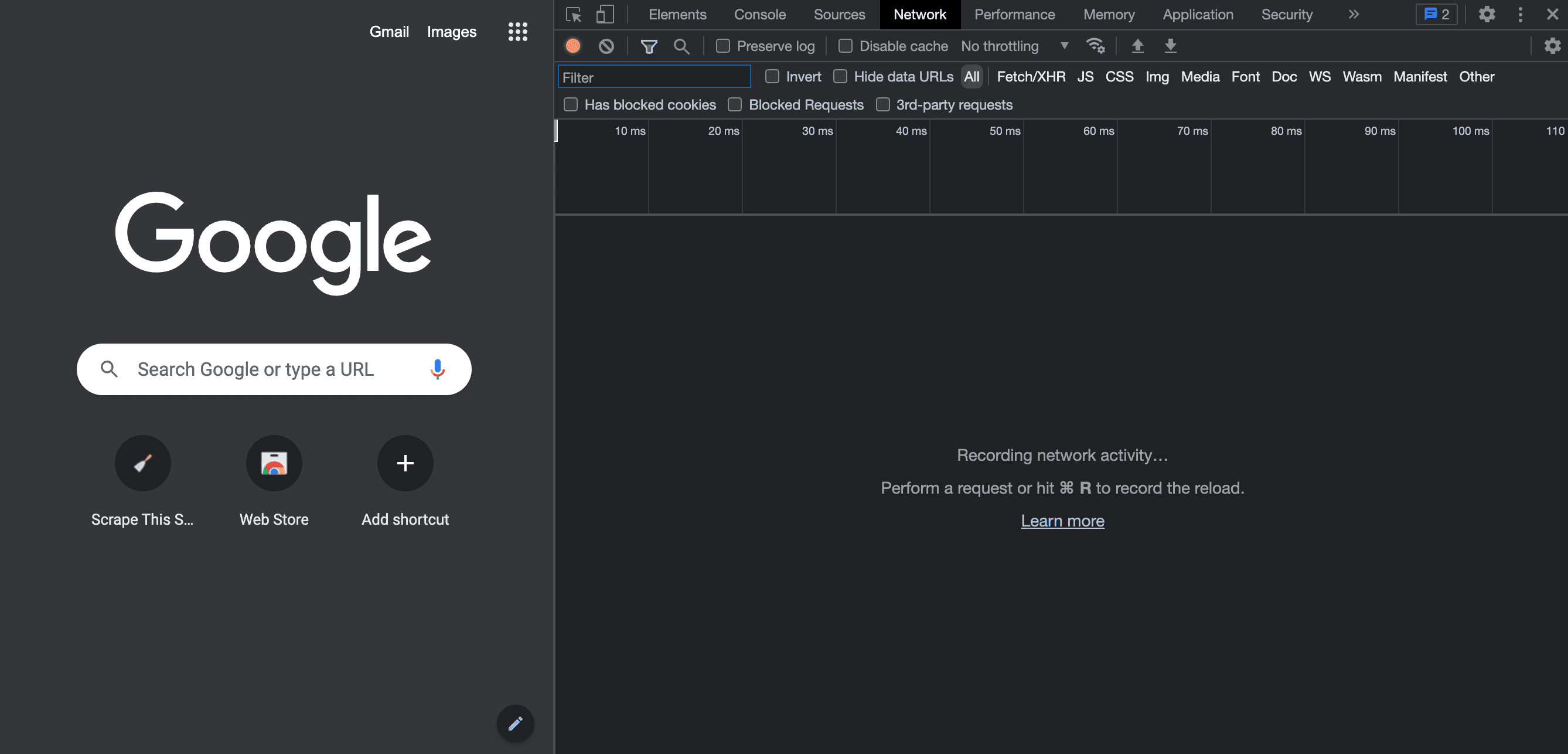Switch to the Performance tab
Screen dimensions: 1568x754
tap(1014, 15)
